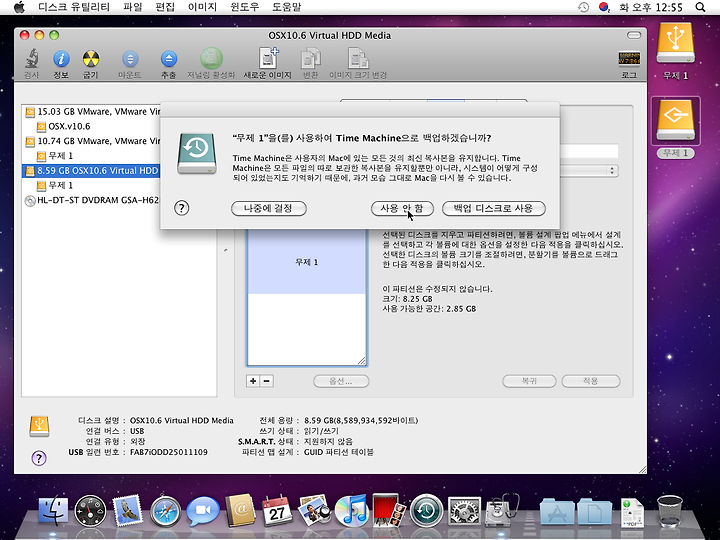Open the Apple menu

pyautogui.click(x=19, y=7)
